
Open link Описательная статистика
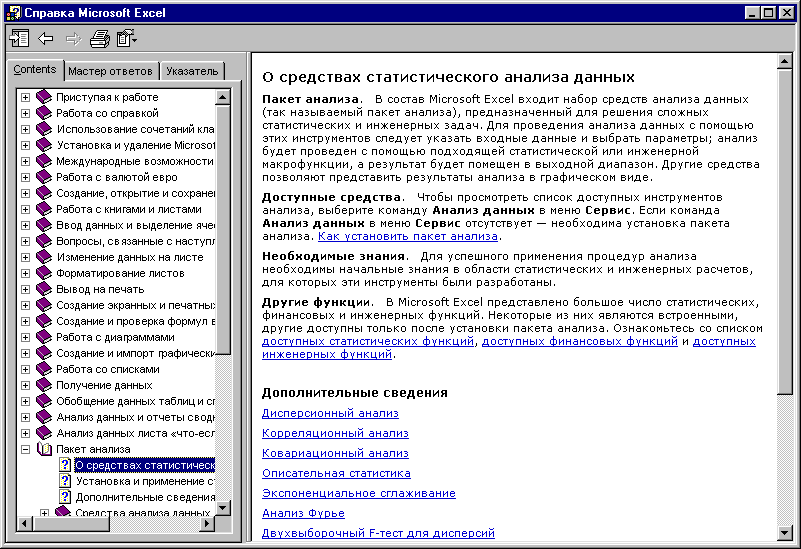click(336, 473)
